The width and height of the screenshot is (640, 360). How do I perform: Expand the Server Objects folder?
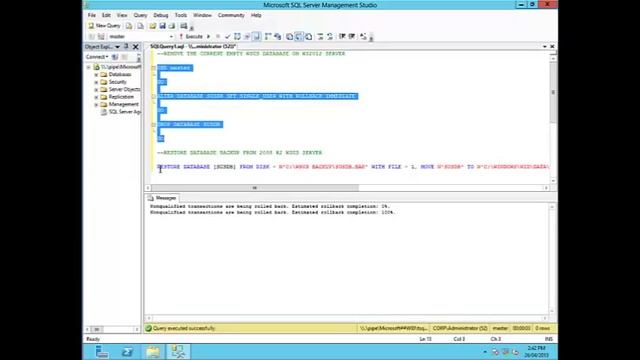click(96, 89)
